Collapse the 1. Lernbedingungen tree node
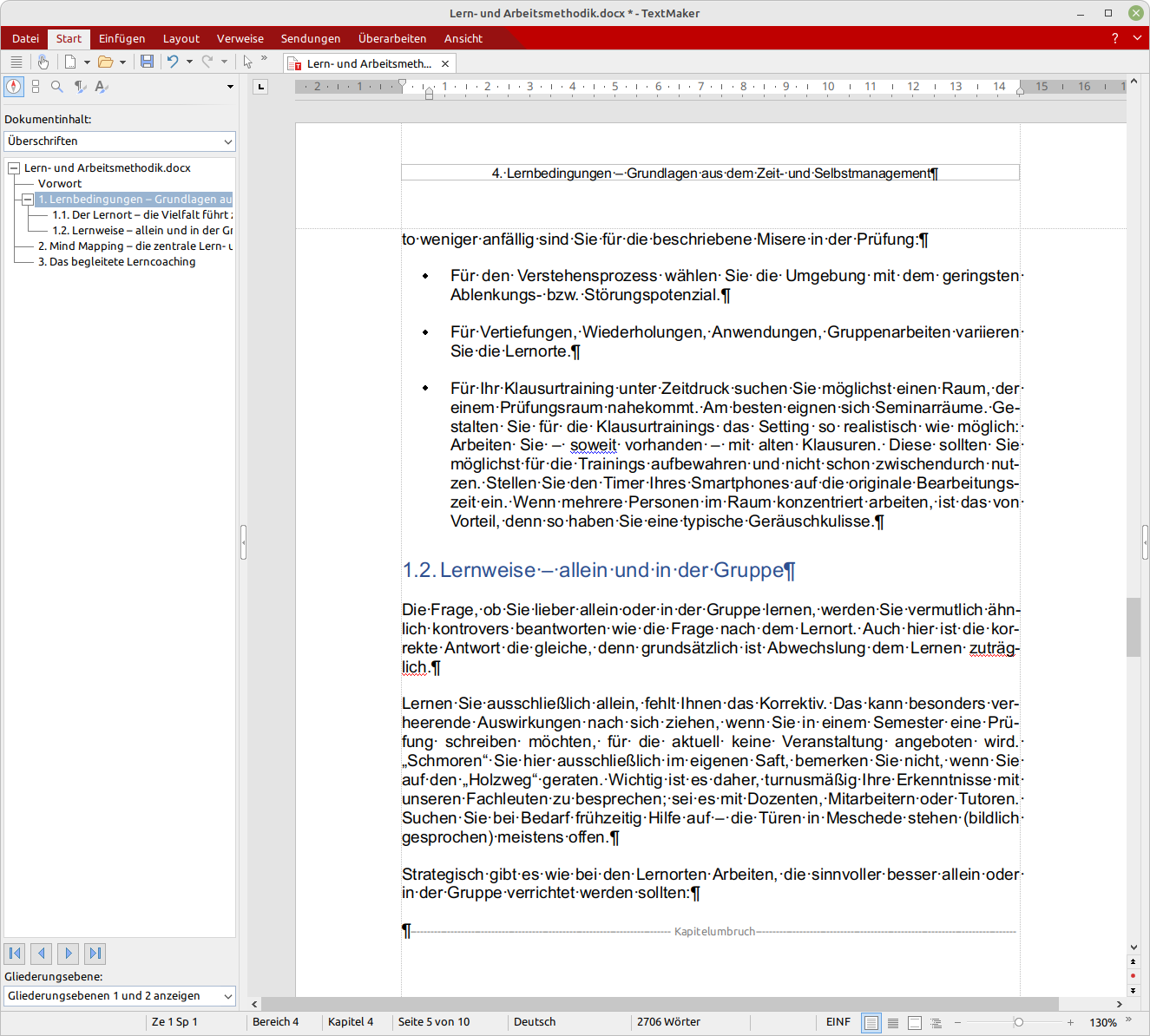Viewport: 1150px width, 1036px height. tap(28, 200)
